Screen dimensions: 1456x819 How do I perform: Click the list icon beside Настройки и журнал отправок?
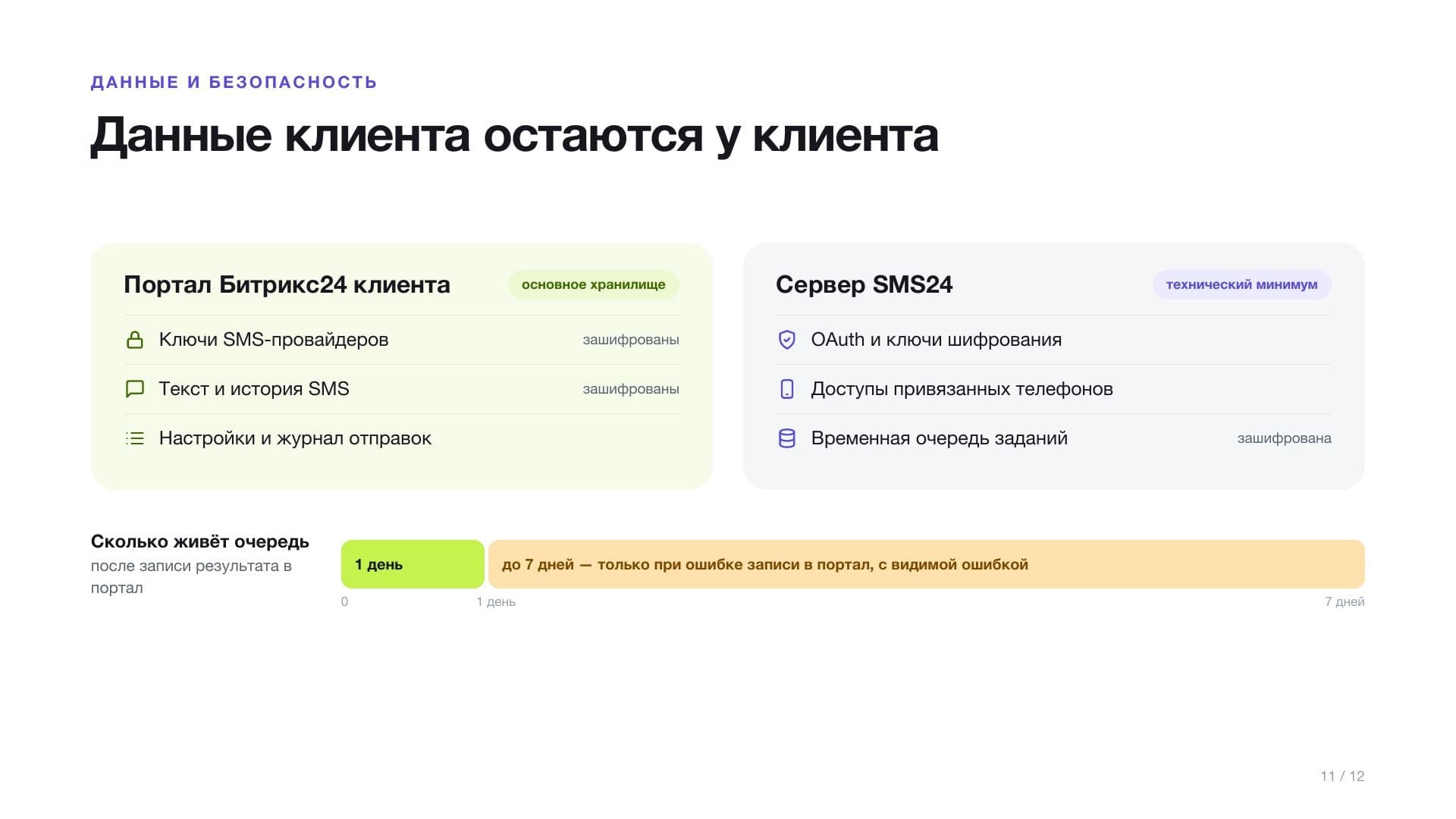(x=135, y=438)
